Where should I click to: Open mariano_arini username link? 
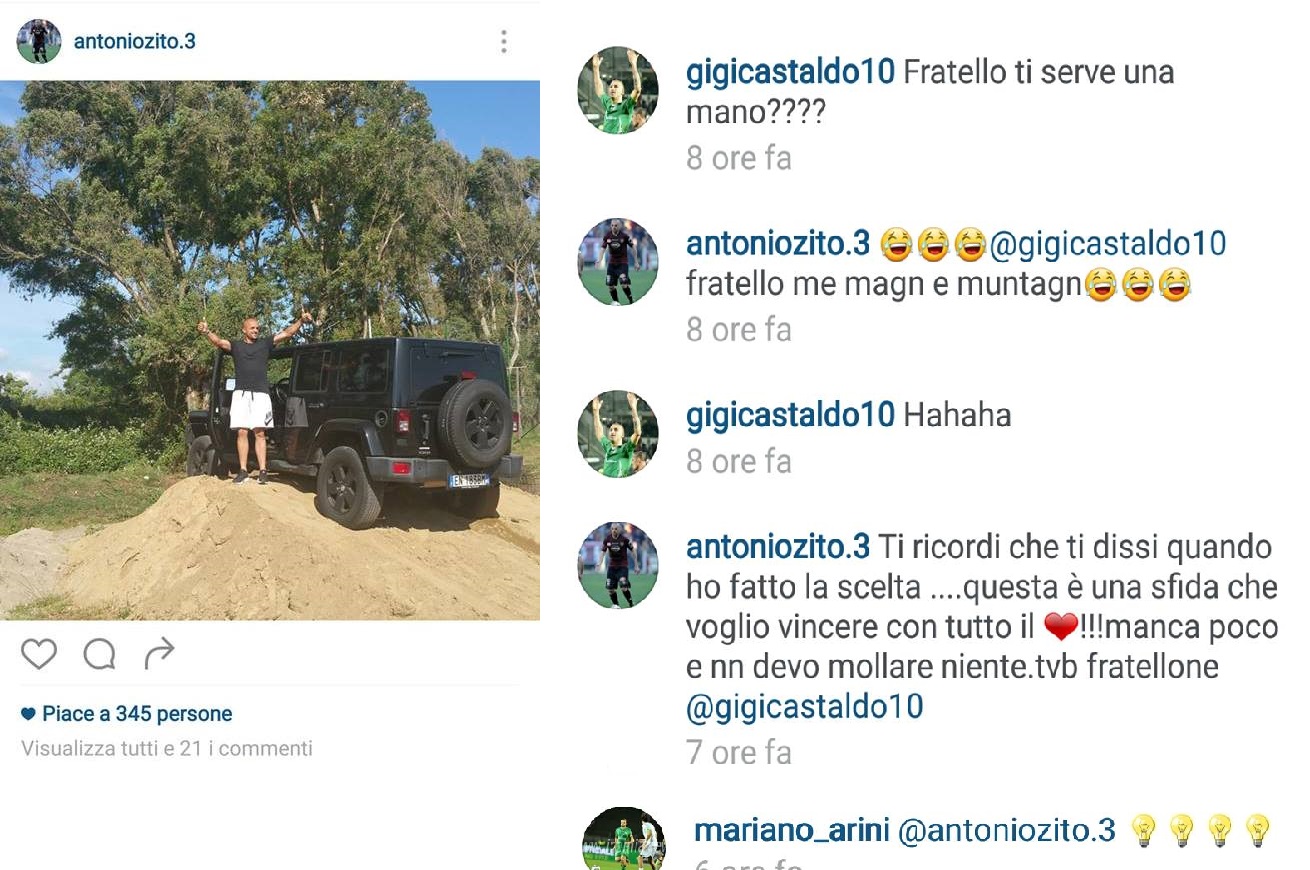click(791, 830)
